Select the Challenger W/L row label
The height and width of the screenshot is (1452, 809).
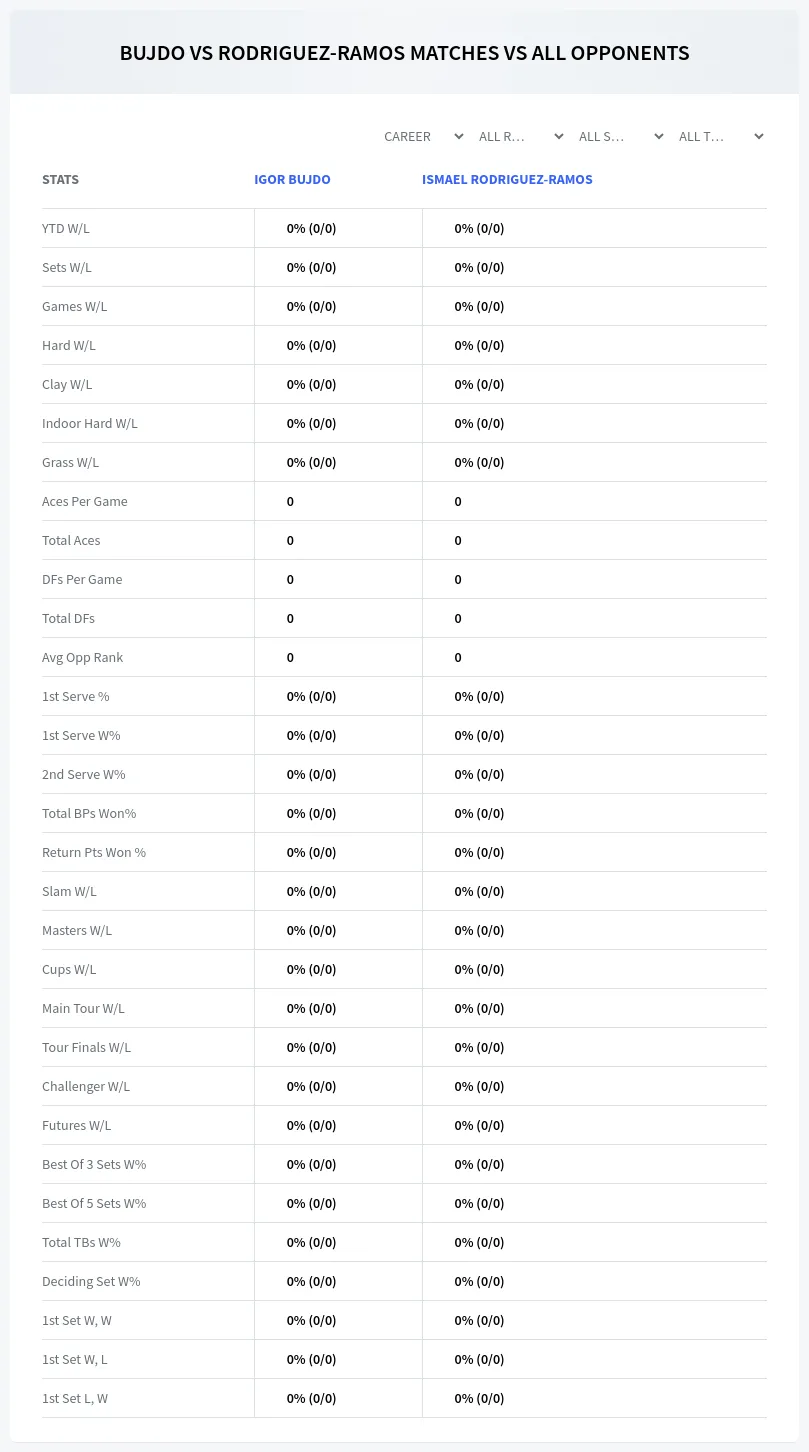86,1086
